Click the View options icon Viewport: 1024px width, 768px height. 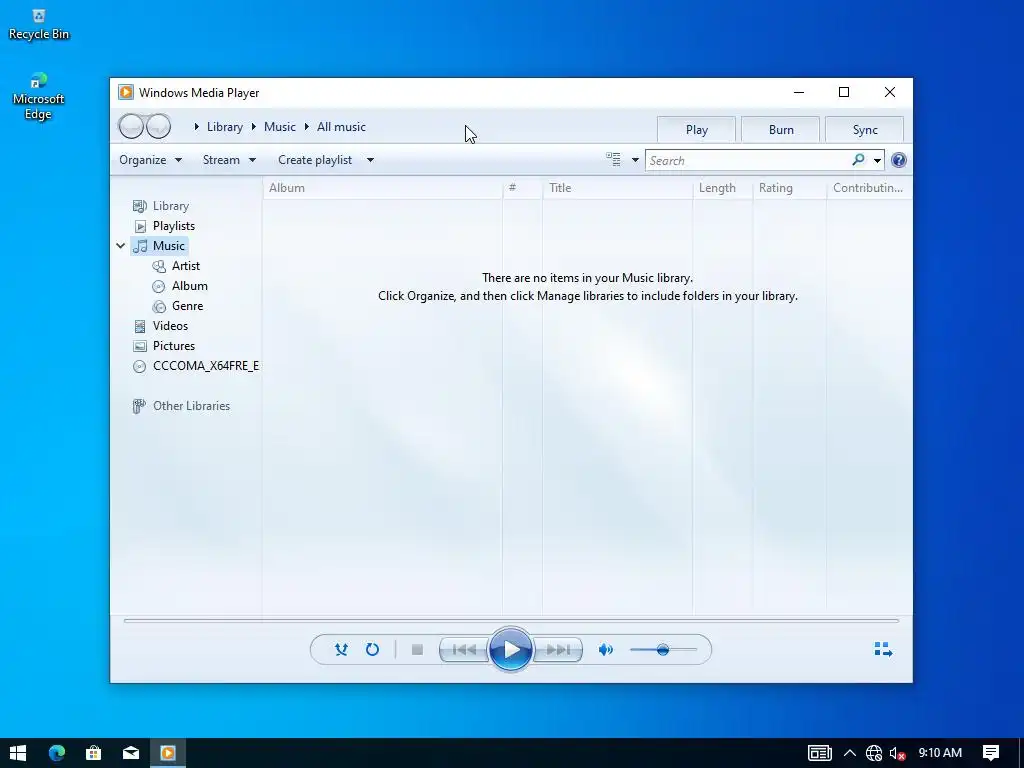point(613,159)
